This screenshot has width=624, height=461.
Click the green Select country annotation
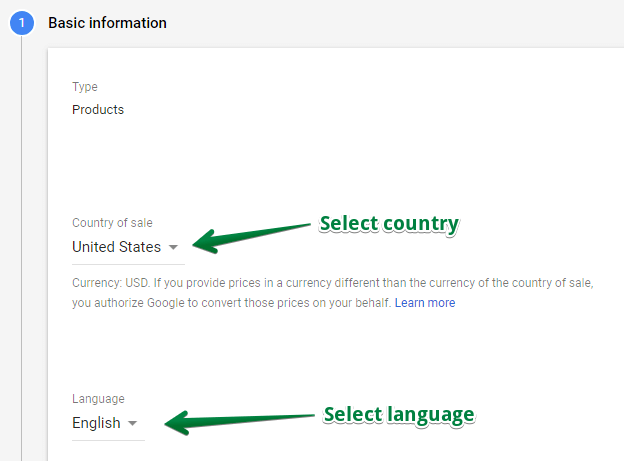pyautogui.click(x=389, y=224)
